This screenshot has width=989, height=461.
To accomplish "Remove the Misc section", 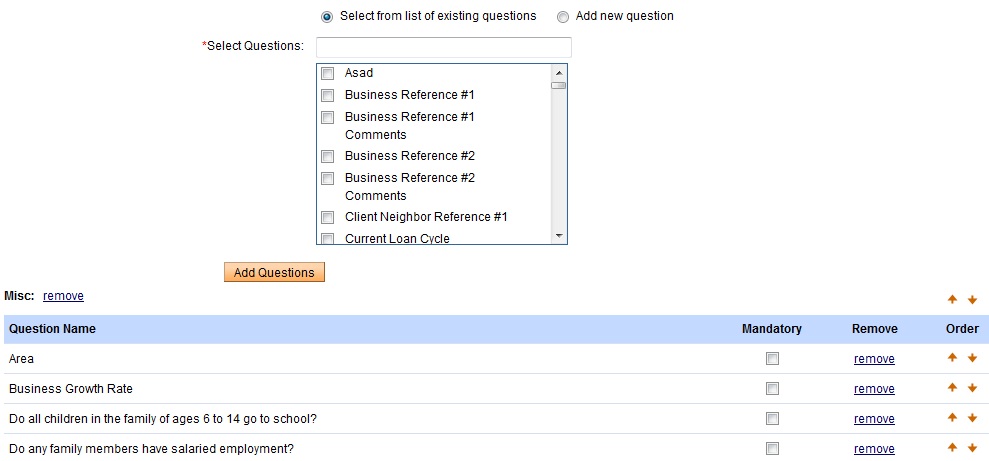I will pyautogui.click(x=63, y=296).
